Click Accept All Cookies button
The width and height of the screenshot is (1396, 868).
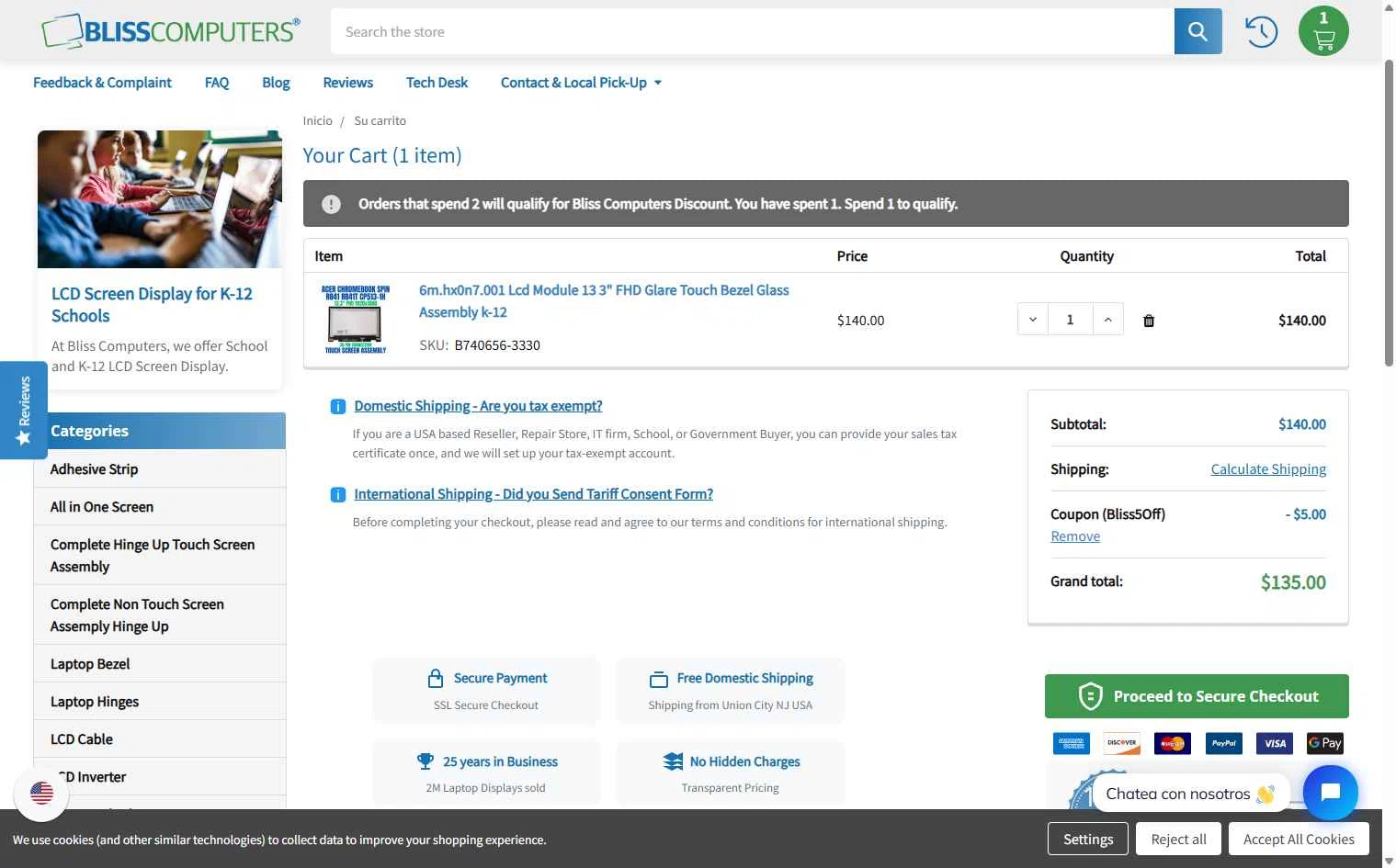(x=1299, y=839)
